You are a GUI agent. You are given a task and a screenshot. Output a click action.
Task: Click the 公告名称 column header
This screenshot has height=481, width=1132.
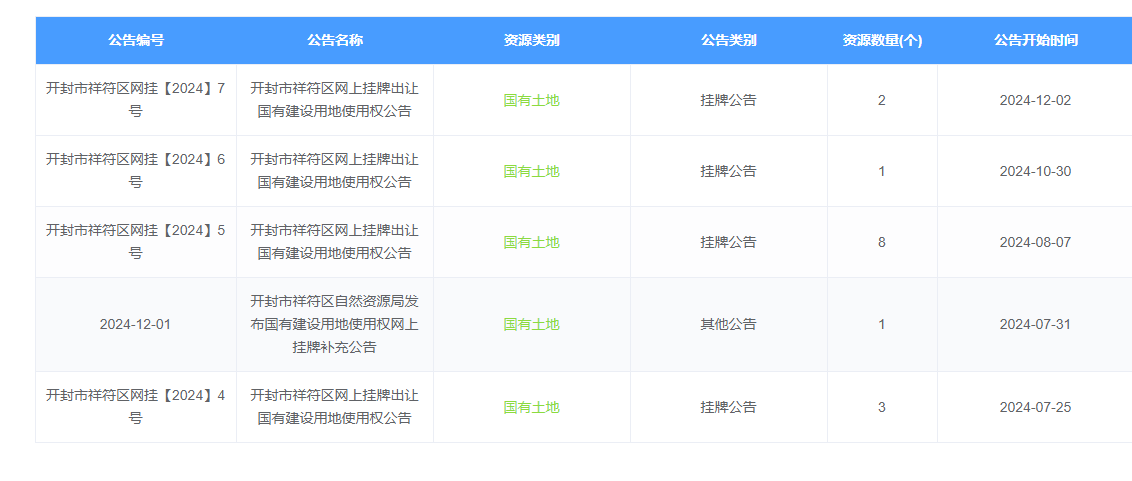point(334,40)
